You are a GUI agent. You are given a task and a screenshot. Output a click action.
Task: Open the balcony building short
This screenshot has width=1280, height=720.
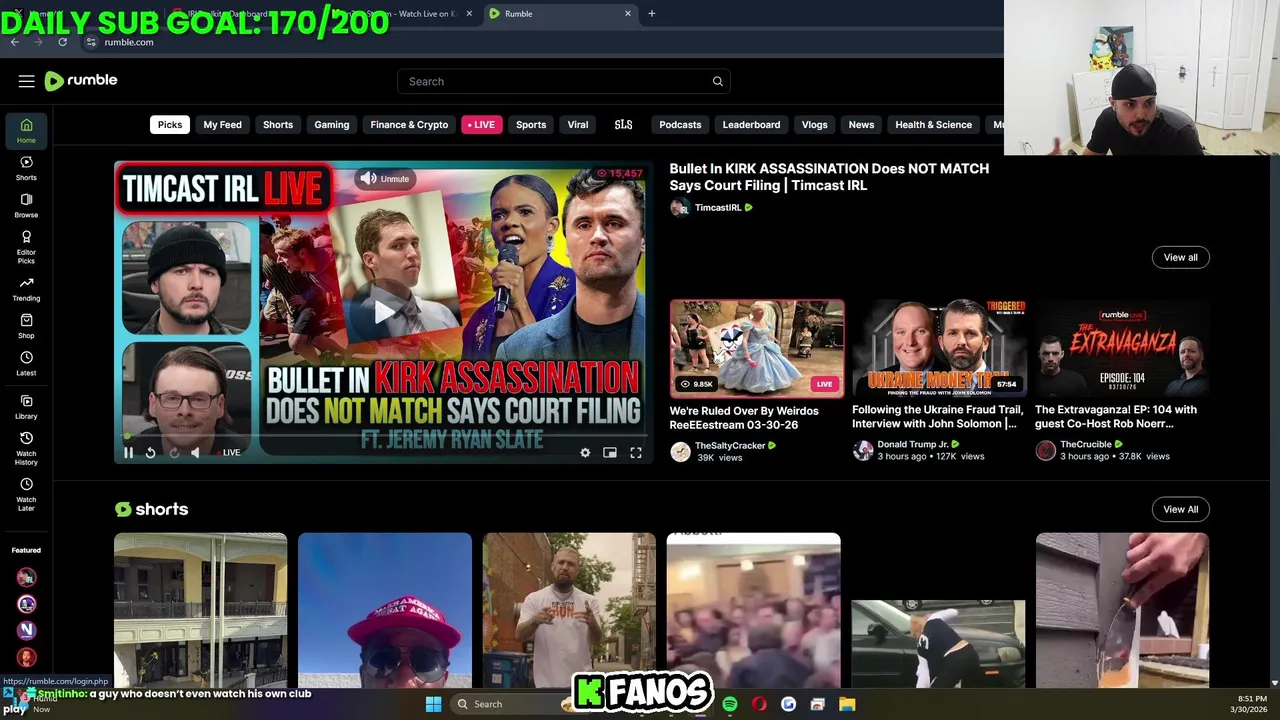(200, 610)
